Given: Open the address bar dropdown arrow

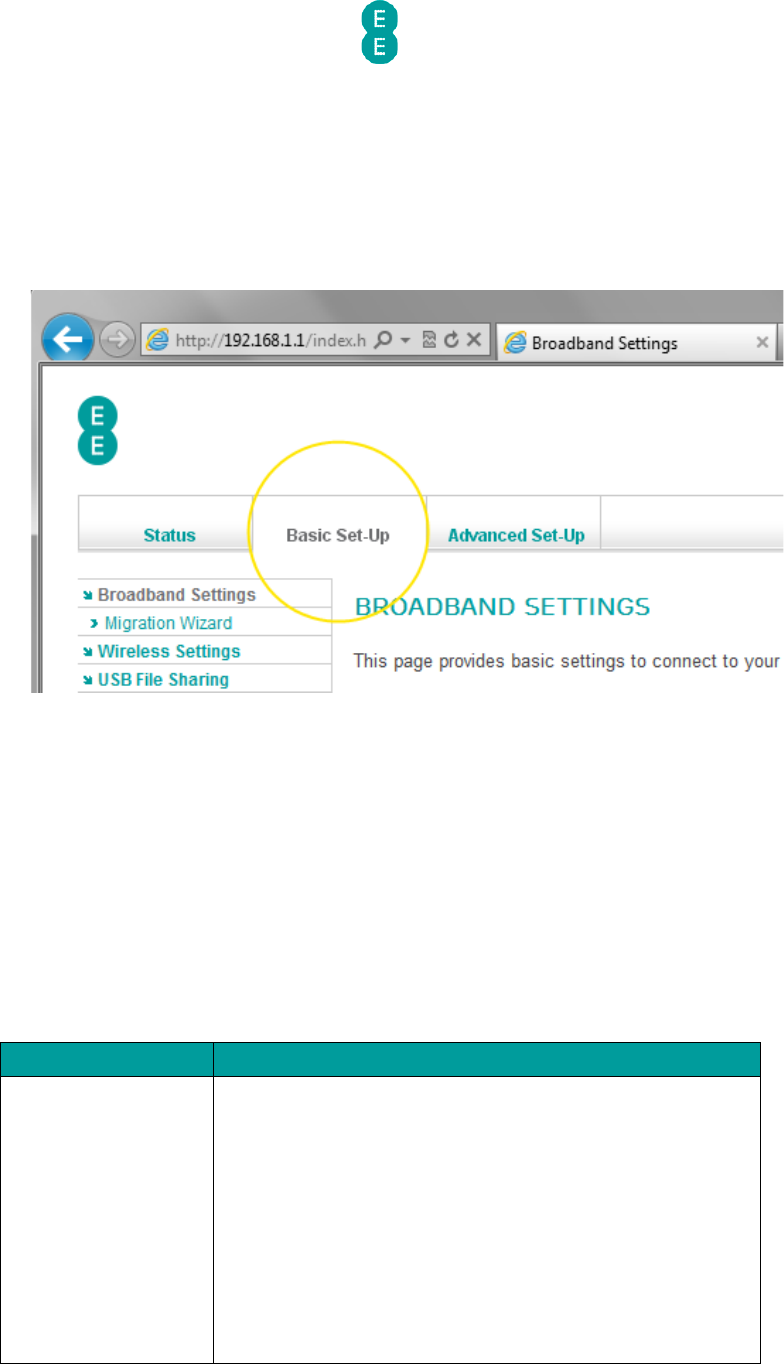Looking at the screenshot, I should coord(405,342).
